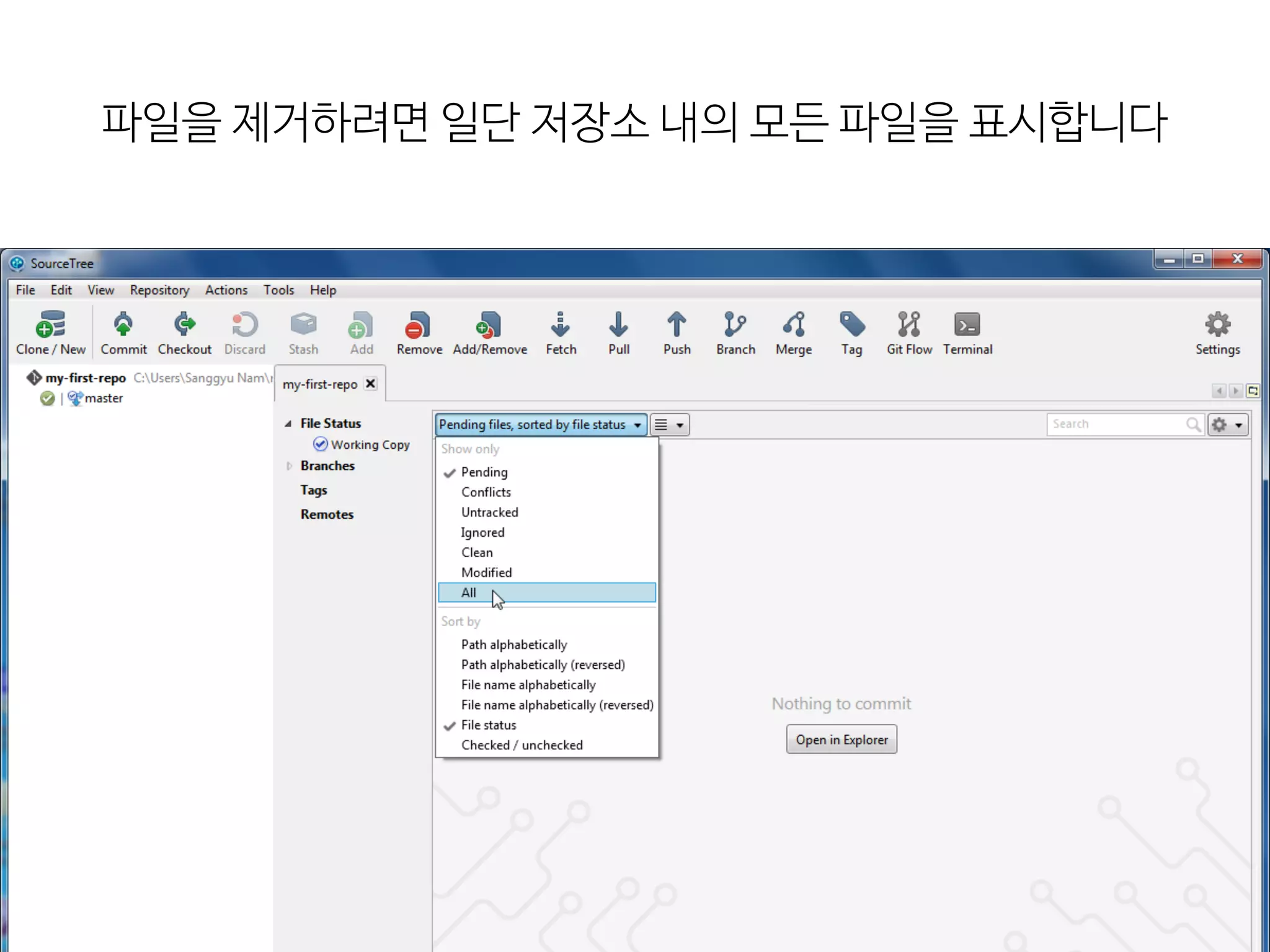Open the Git Flow tool

[x=909, y=333]
